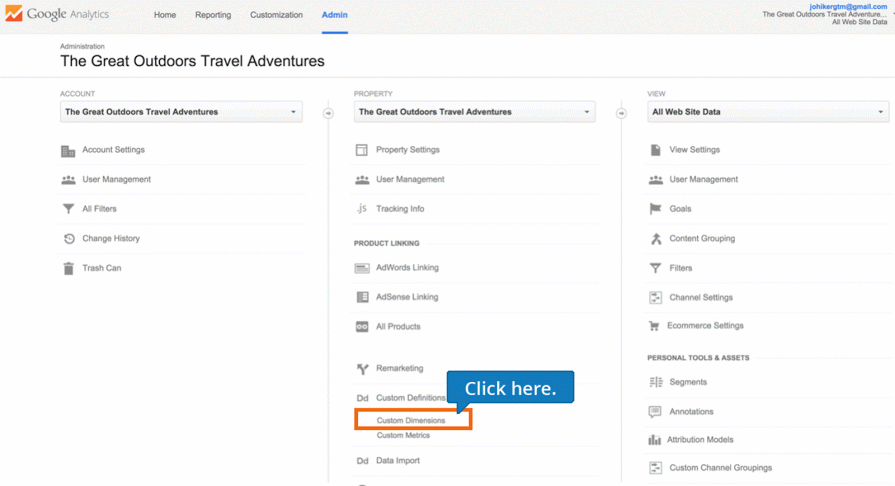Open the Account selector dropdown
The height and width of the screenshot is (486, 895).
point(181,112)
